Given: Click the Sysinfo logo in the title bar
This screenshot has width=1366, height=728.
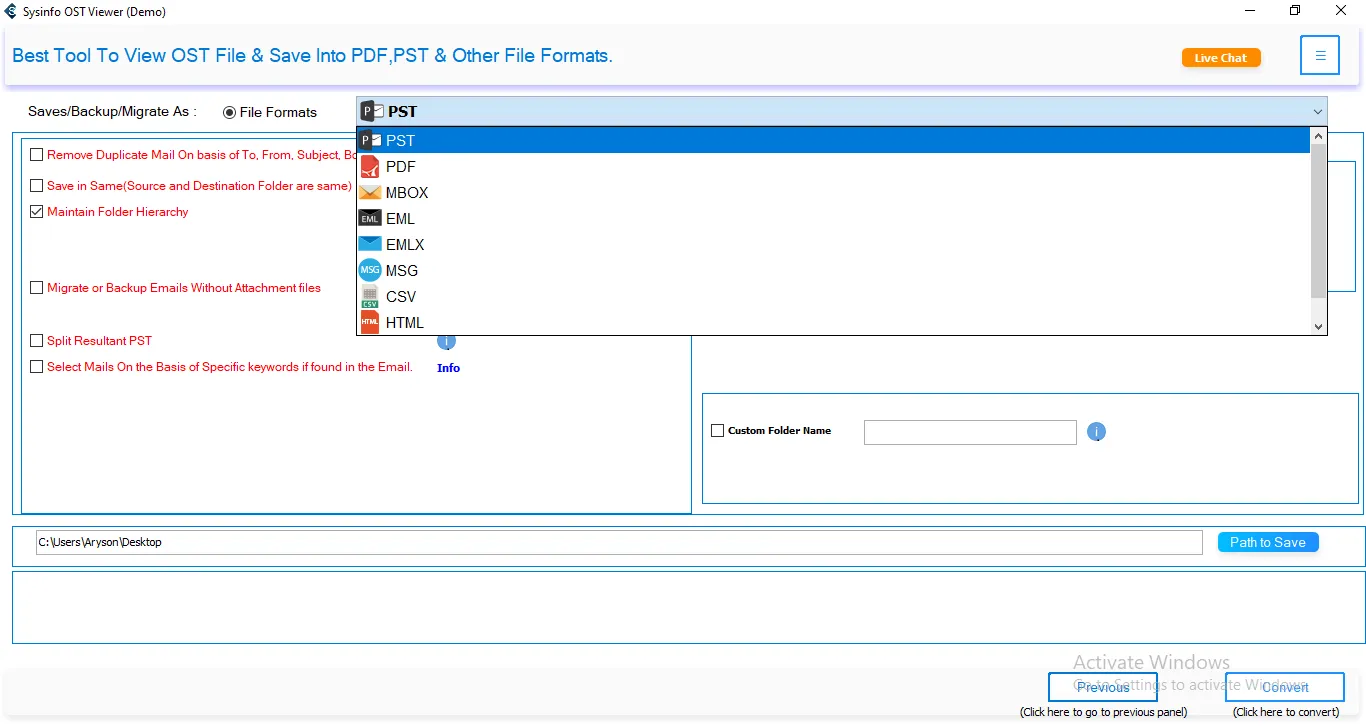Looking at the screenshot, I should coord(11,12).
